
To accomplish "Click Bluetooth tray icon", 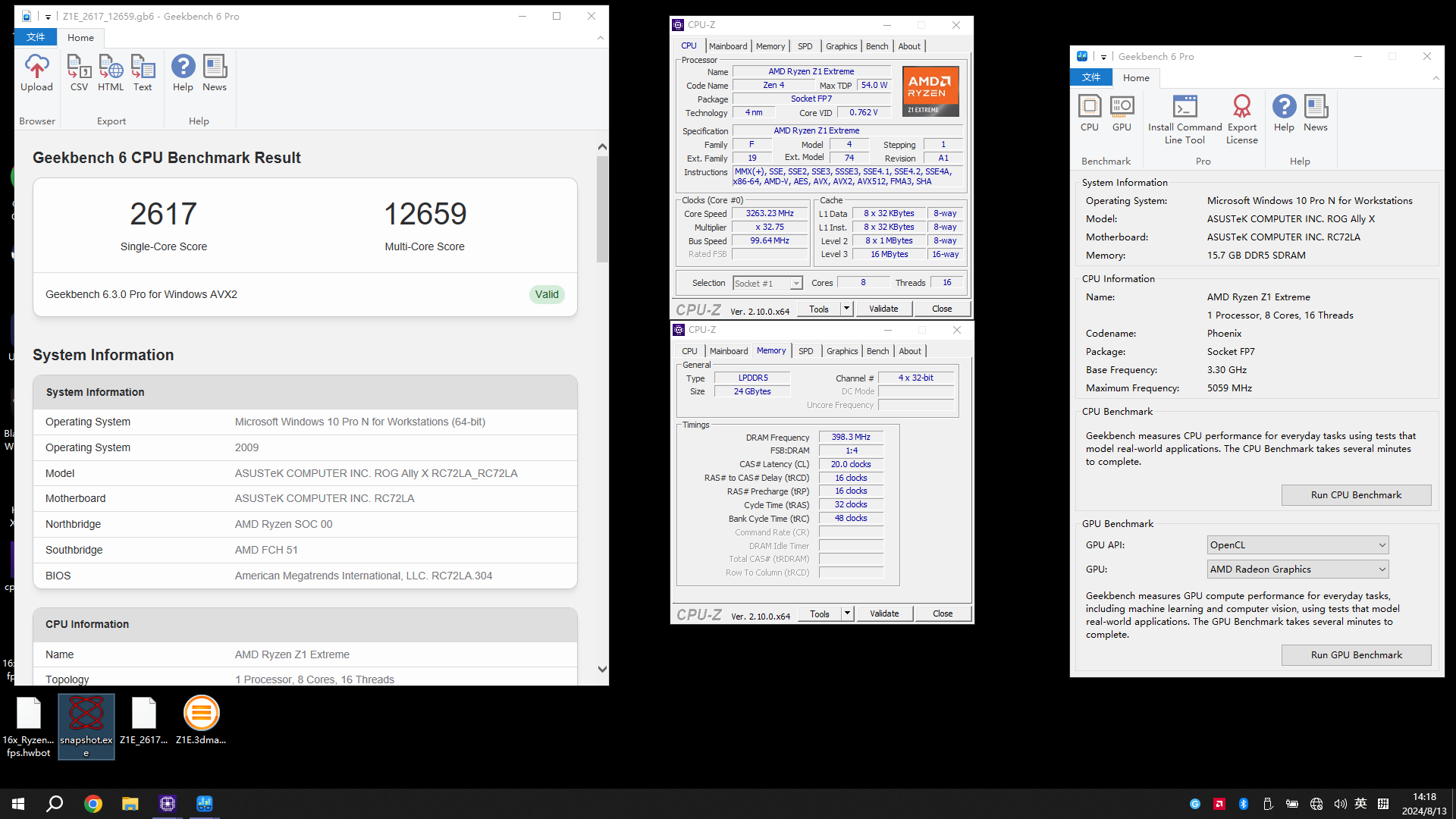I will pos(1244,804).
